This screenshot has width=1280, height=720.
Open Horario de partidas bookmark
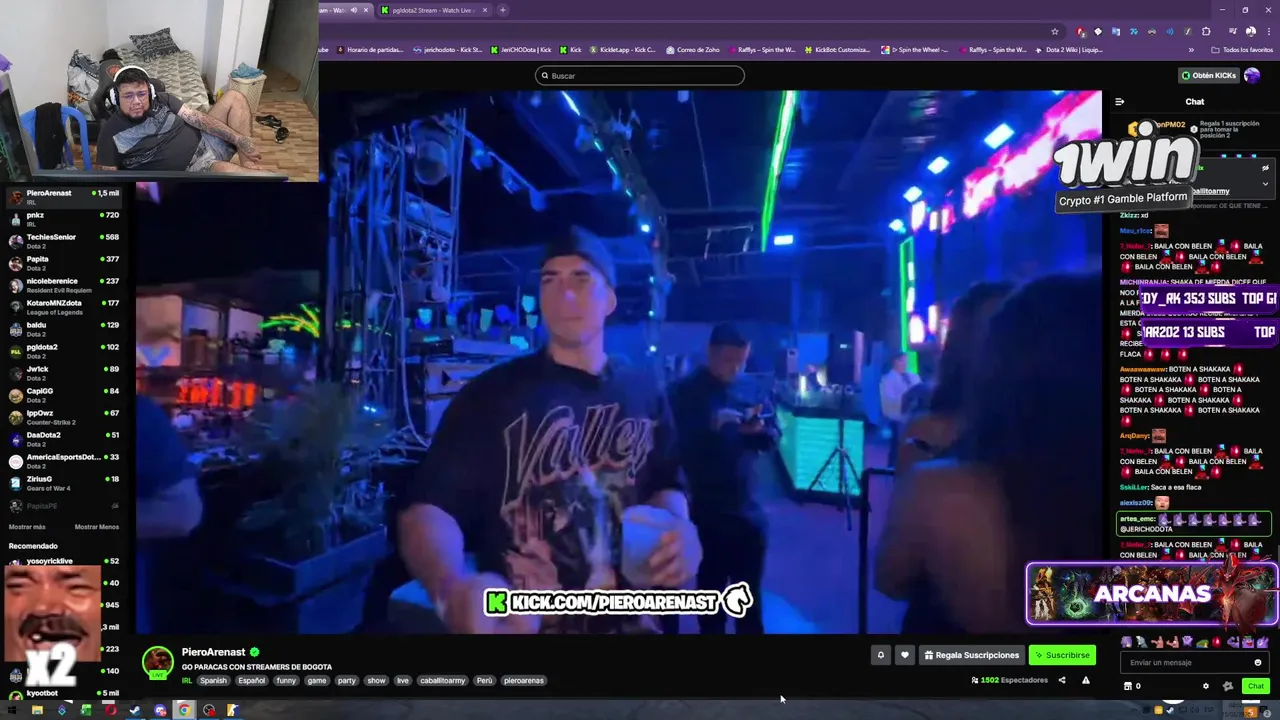pos(370,49)
